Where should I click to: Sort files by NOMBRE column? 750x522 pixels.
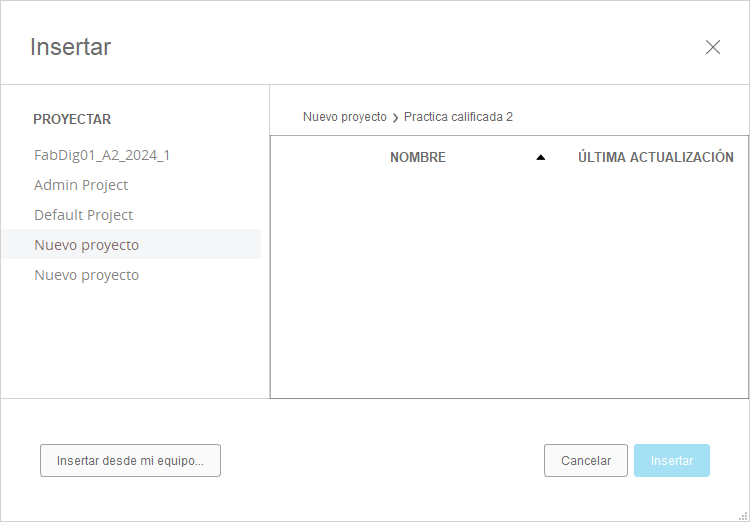click(418, 157)
